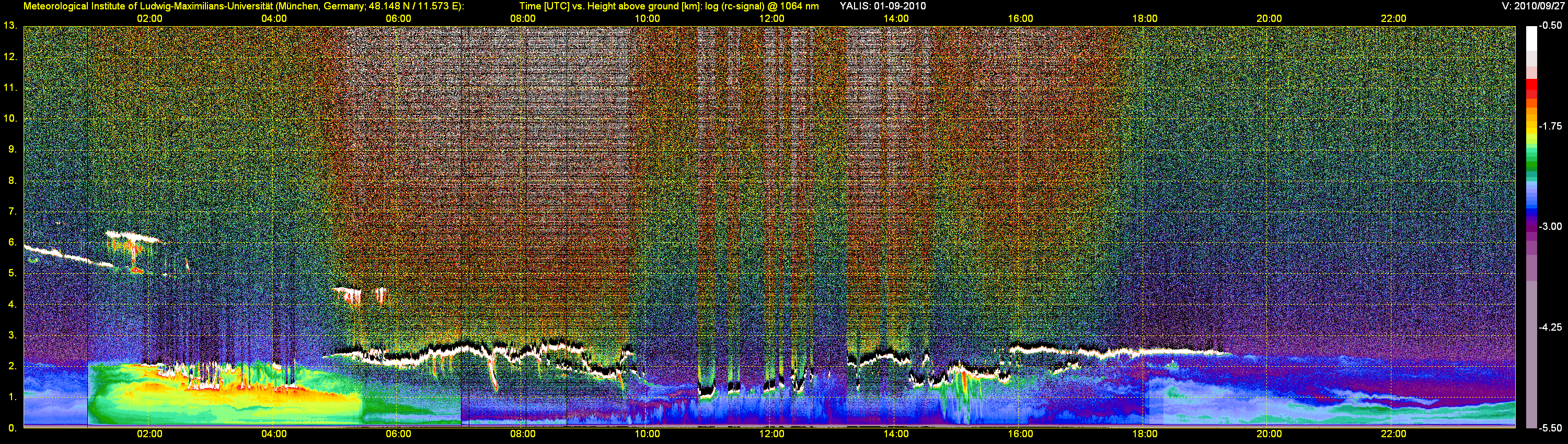Select the 14:00 label on top time axis

click(x=896, y=19)
